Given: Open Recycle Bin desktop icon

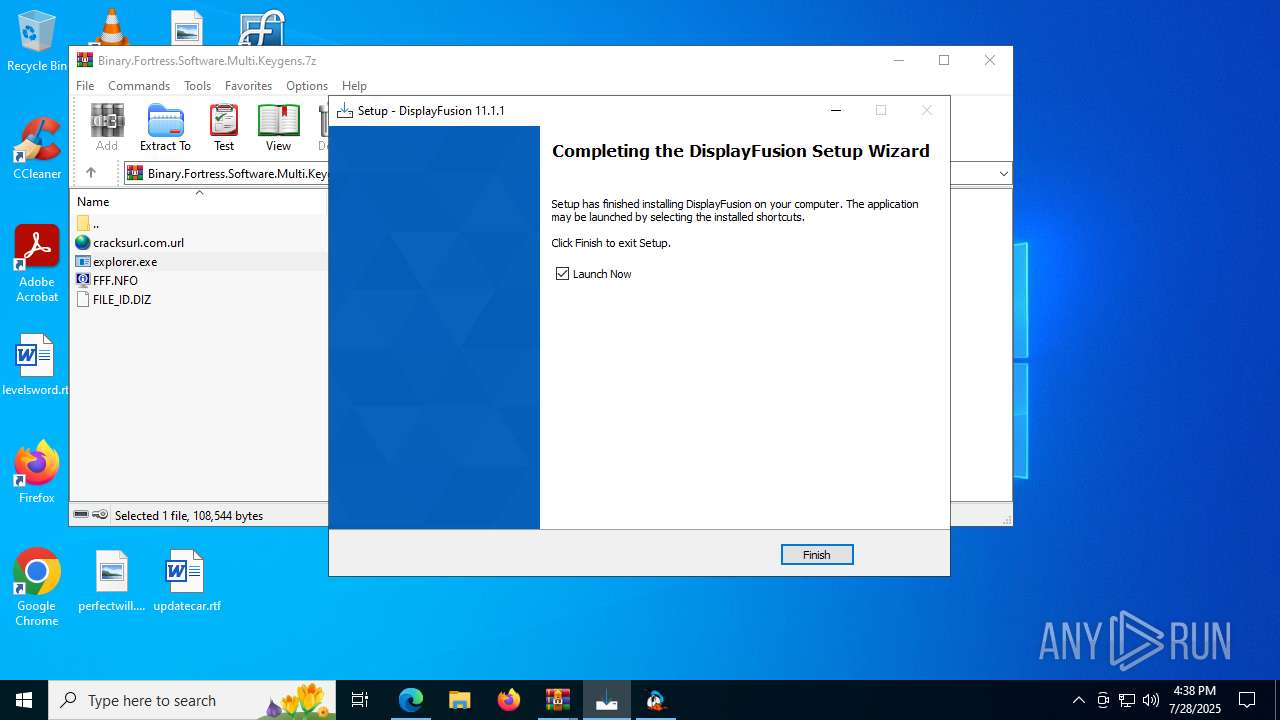Looking at the screenshot, I should click(37, 42).
